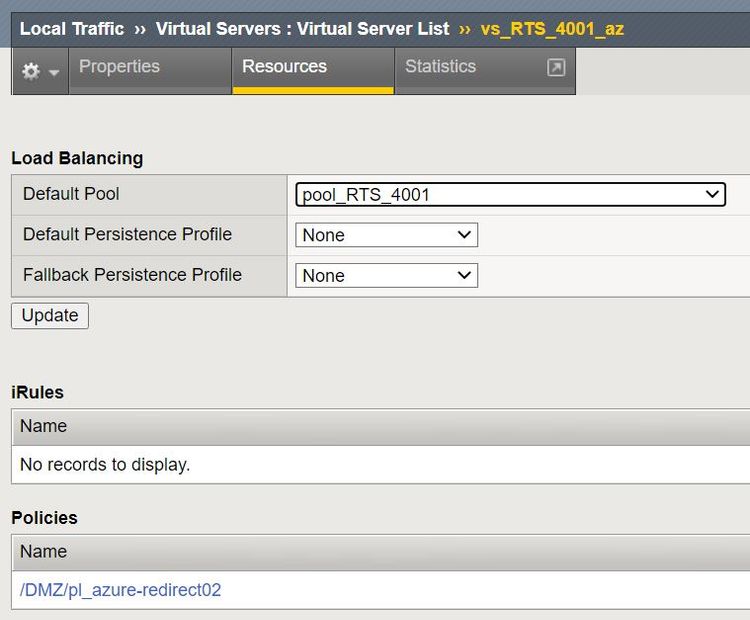Click the Statistics pop-out window icon
This screenshot has height=620, width=750.
tap(556, 68)
